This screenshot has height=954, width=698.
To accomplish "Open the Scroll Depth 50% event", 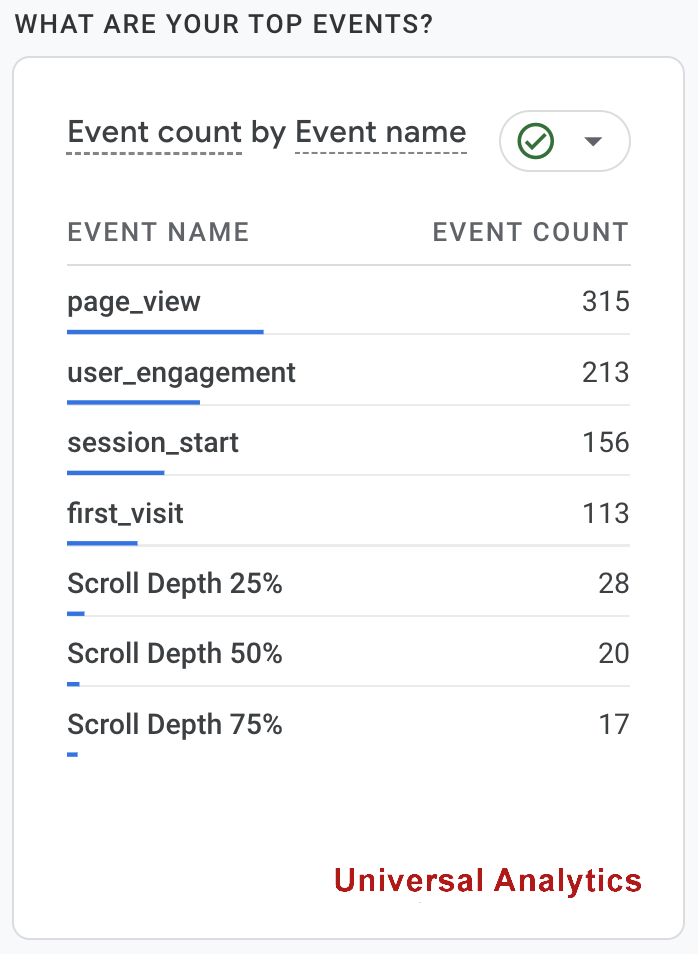I will pos(174,654).
